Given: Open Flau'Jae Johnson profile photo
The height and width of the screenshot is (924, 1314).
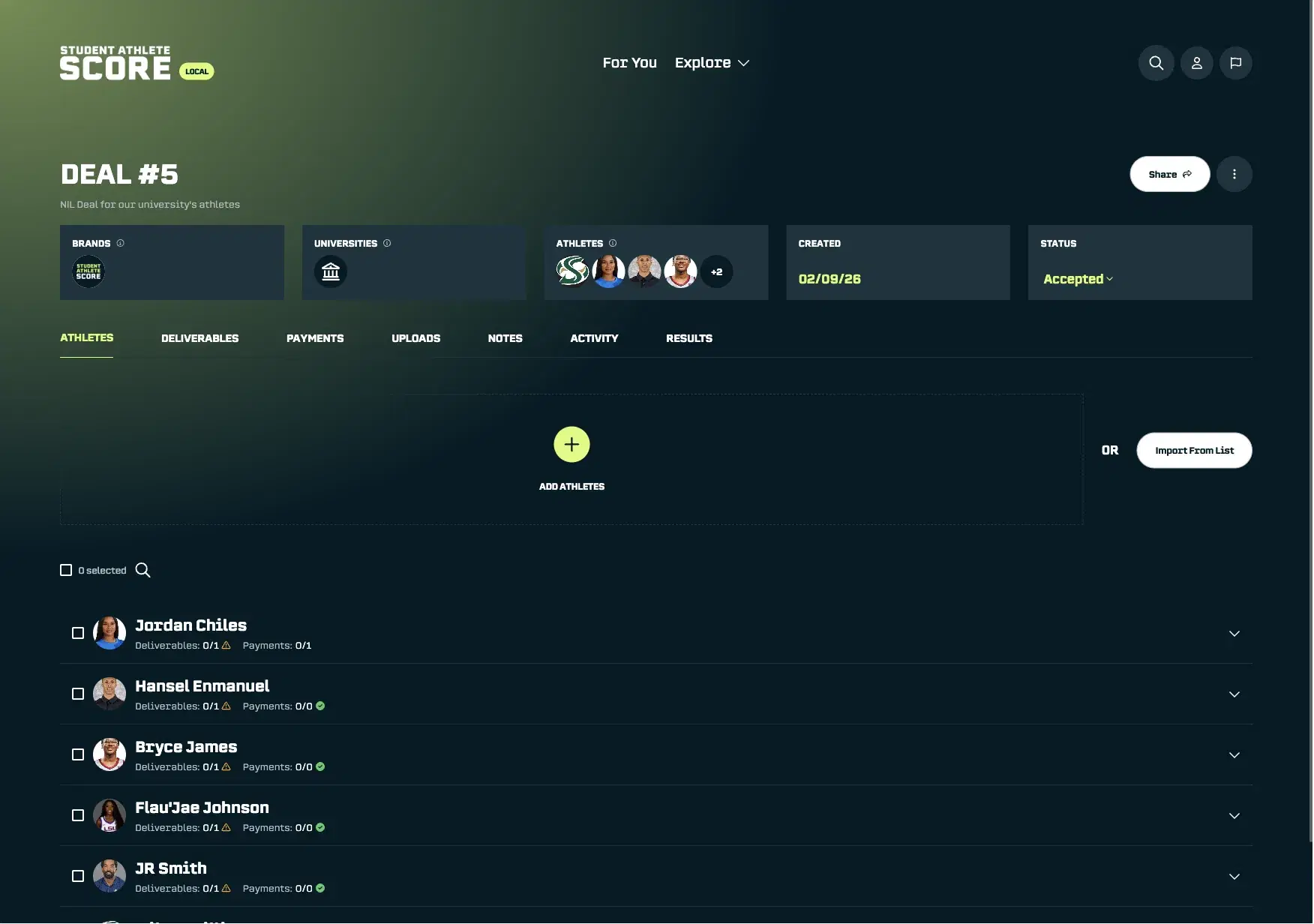Looking at the screenshot, I should pos(109,815).
